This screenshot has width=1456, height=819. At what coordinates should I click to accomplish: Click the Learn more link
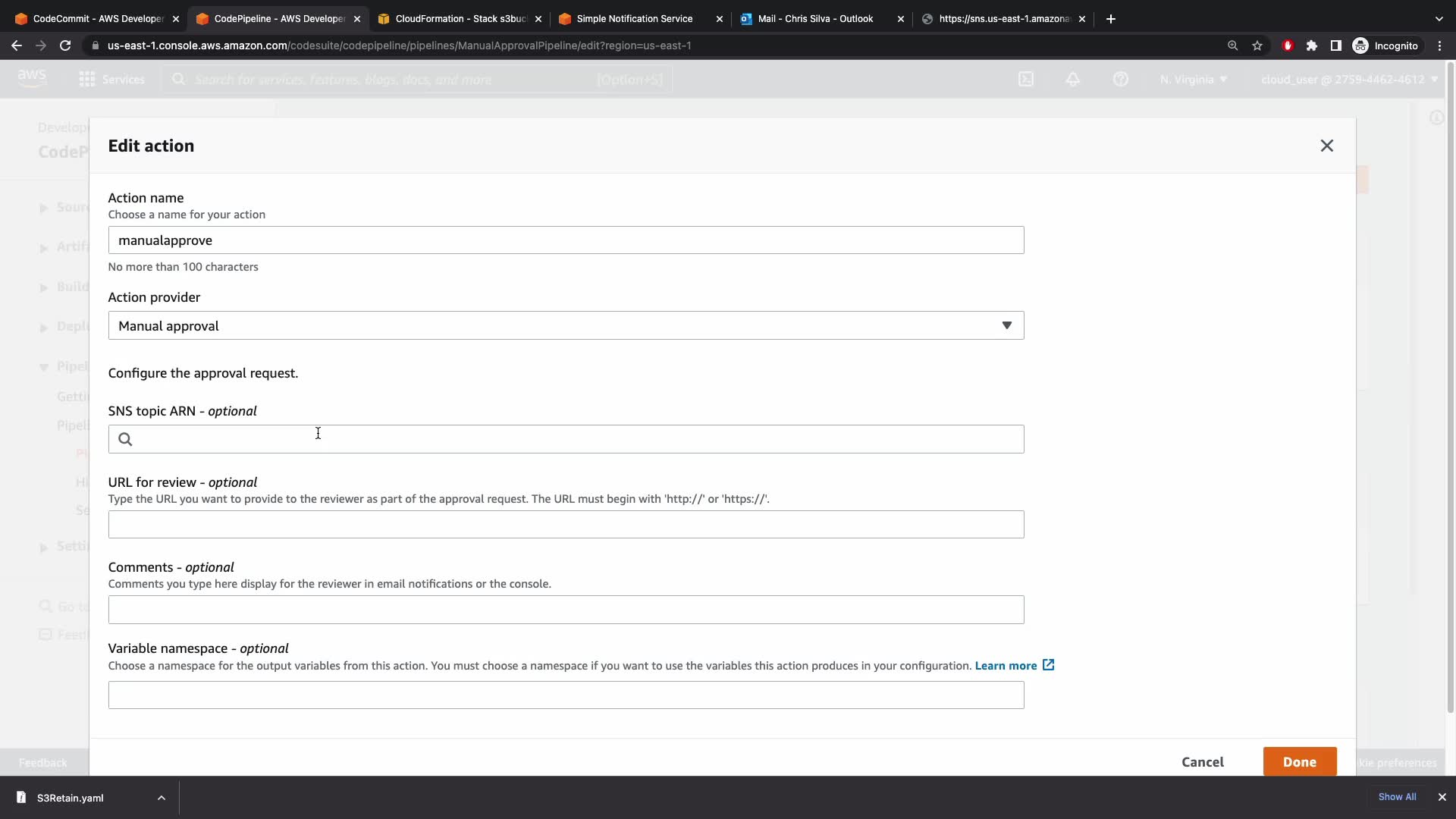click(1006, 666)
